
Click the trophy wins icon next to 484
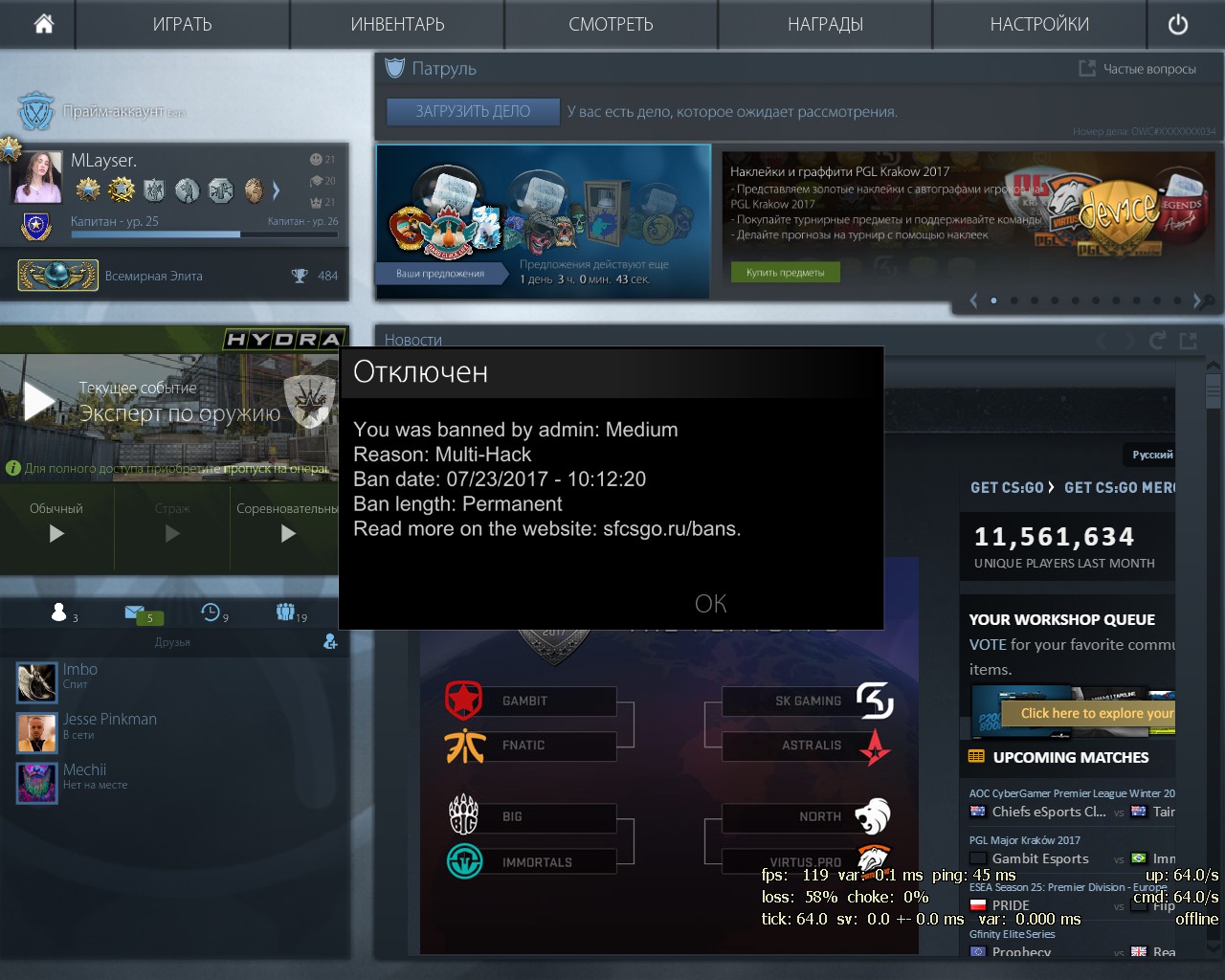coord(300,276)
